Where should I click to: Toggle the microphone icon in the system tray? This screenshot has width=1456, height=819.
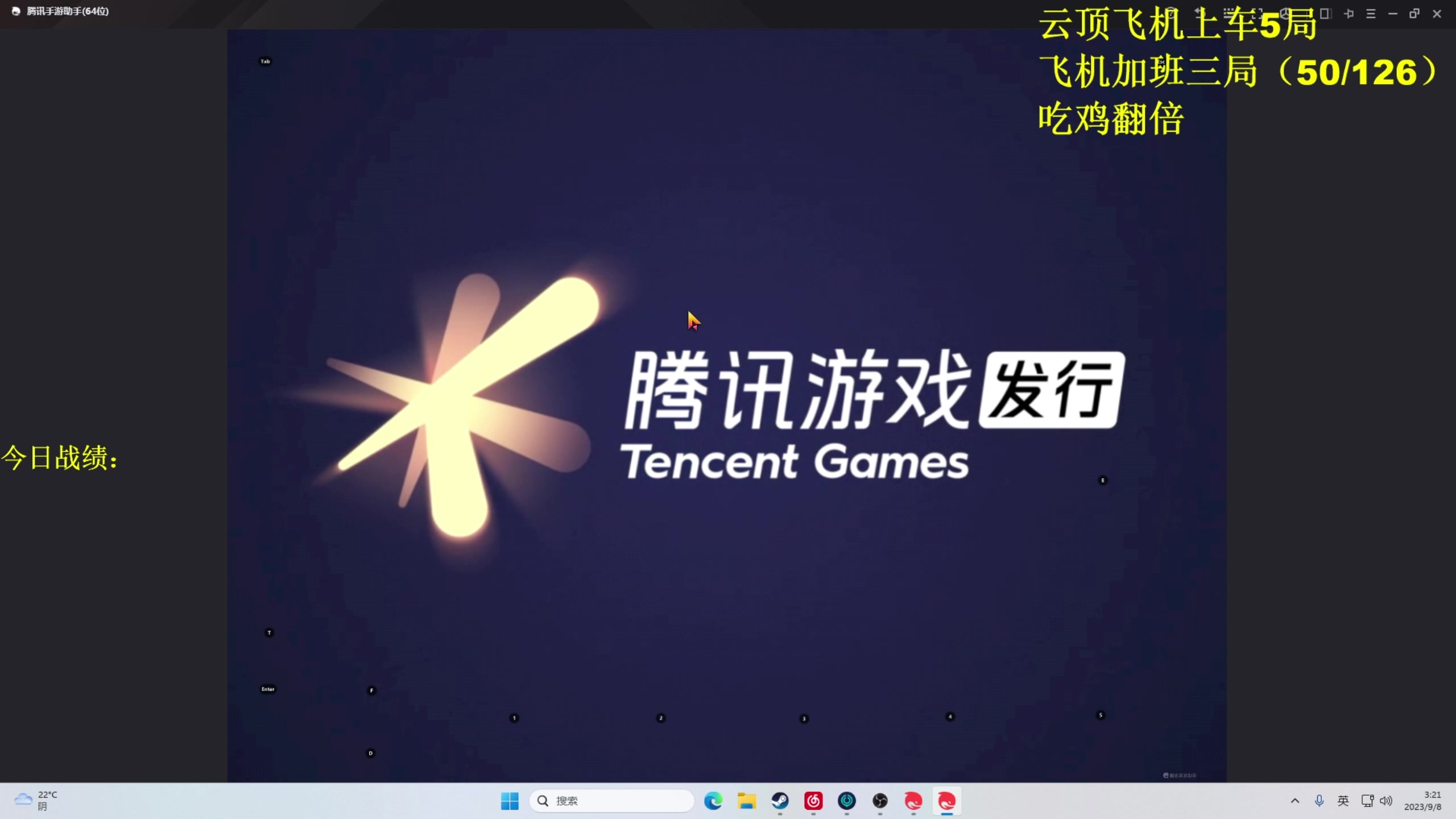pos(1319,800)
